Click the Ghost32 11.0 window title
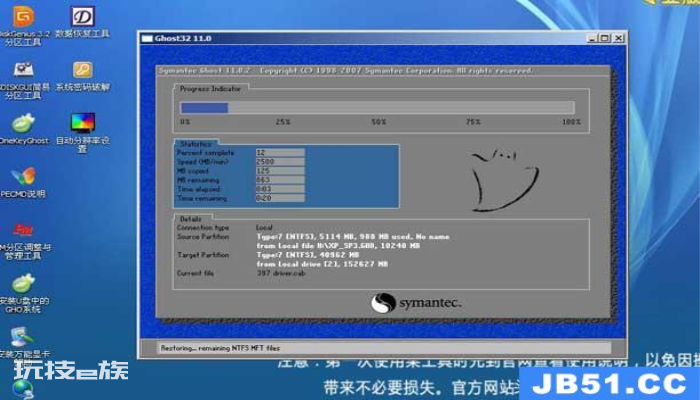The height and width of the screenshot is (400, 700). [x=183, y=38]
